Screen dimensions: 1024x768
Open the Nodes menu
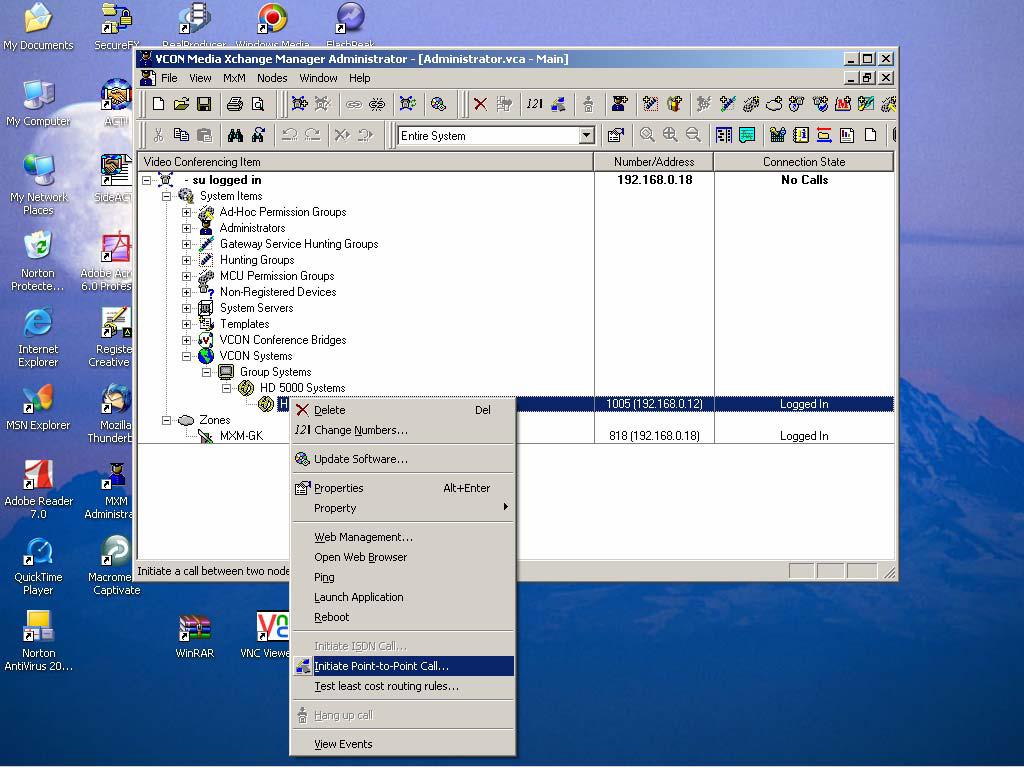pos(272,78)
